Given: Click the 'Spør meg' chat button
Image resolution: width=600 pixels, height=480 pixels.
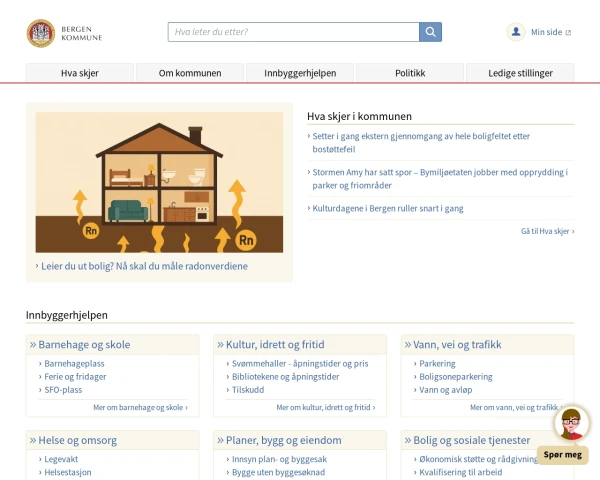Looking at the screenshot, I should (x=562, y=455).
